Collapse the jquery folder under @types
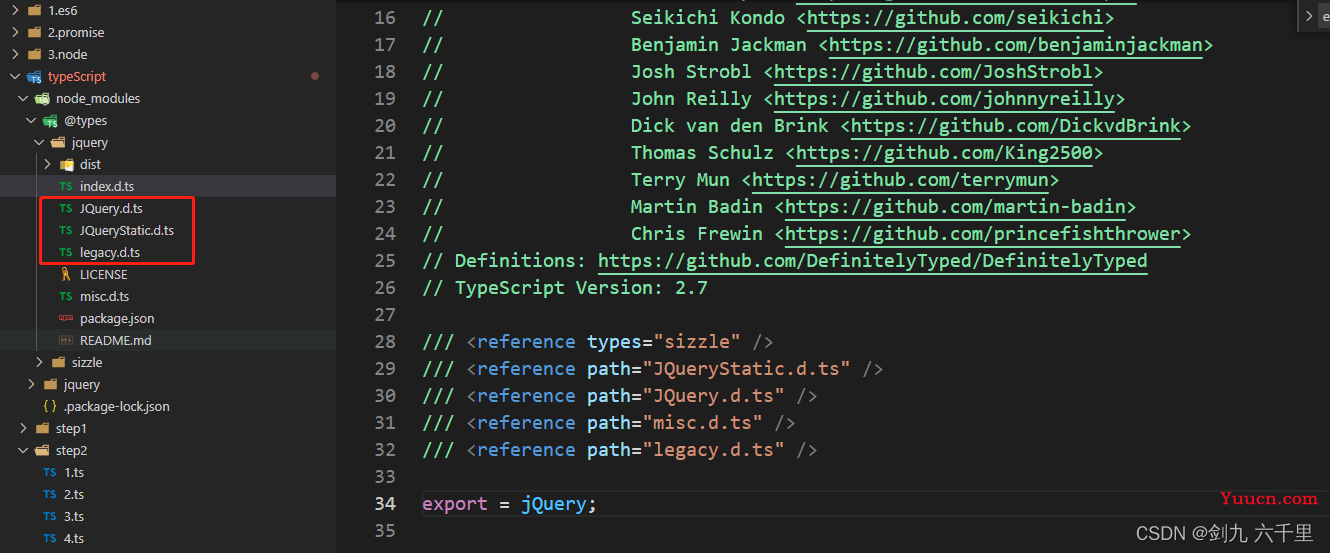 pyautogui.click(x=39, y=142)
